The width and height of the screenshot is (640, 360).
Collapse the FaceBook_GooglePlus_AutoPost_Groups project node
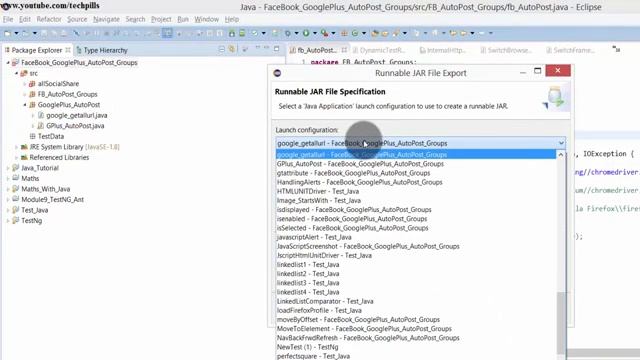tap(8, 63)
